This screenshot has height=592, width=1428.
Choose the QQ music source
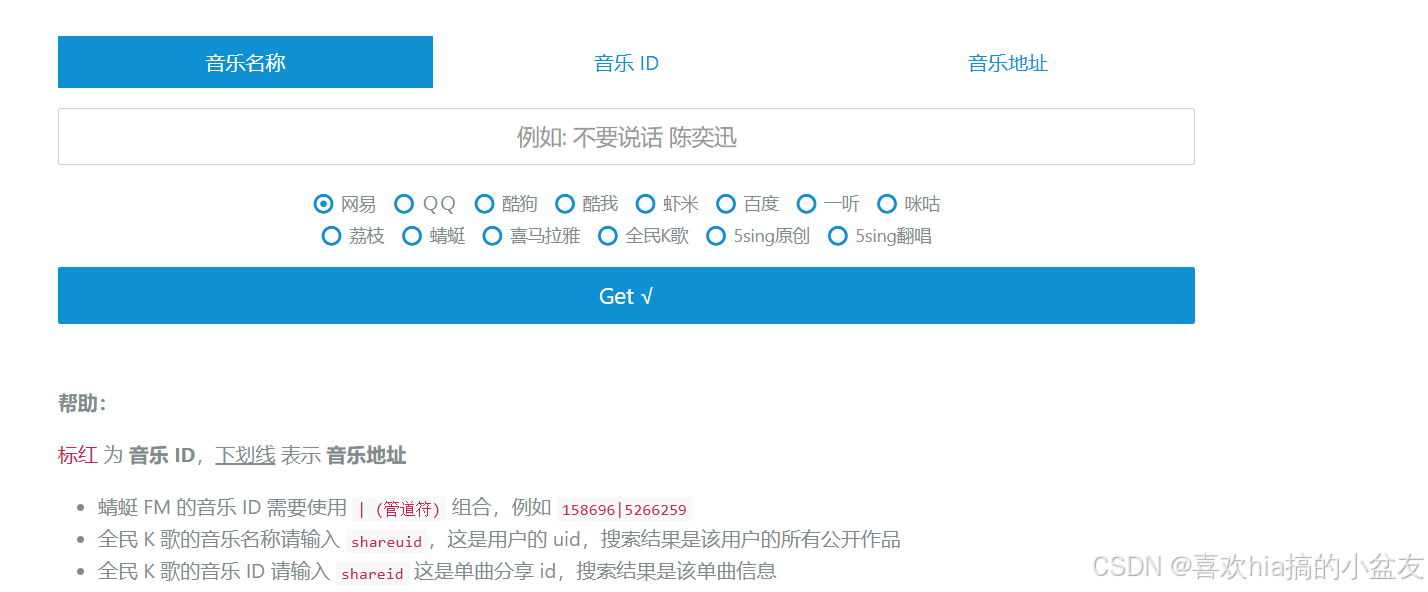pos(404,204)
